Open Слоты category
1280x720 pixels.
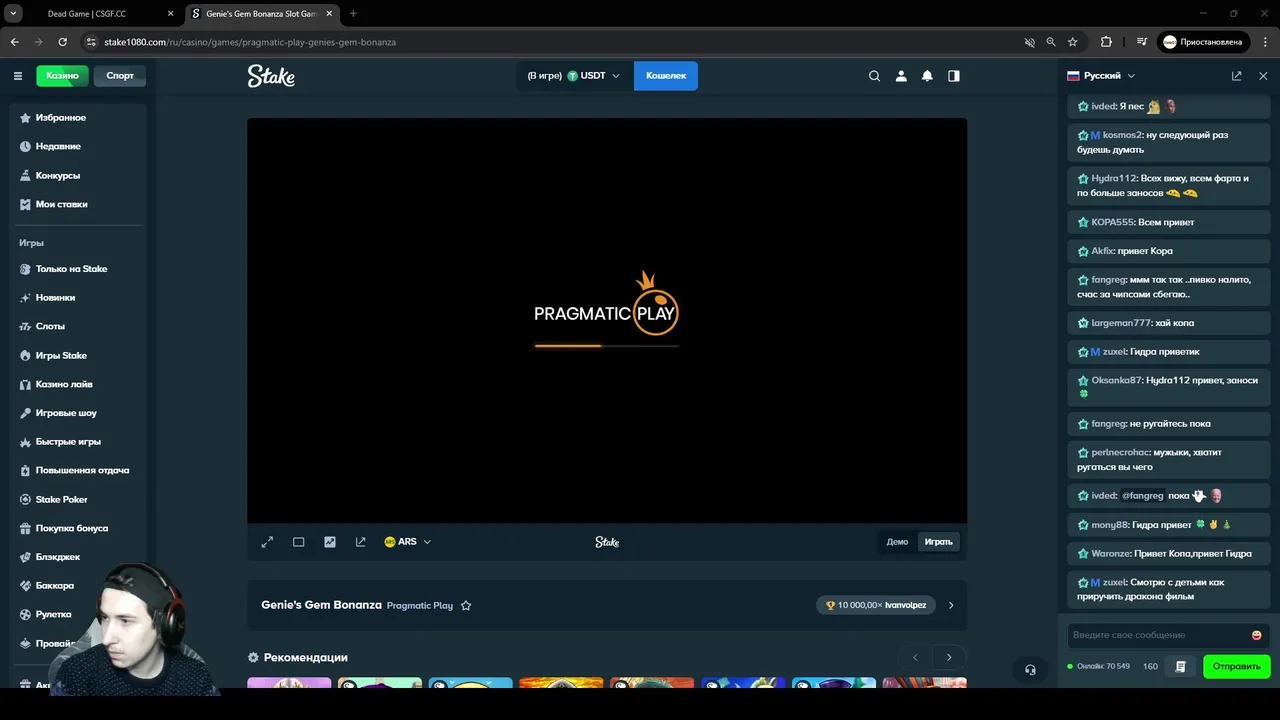click(78, 326)
